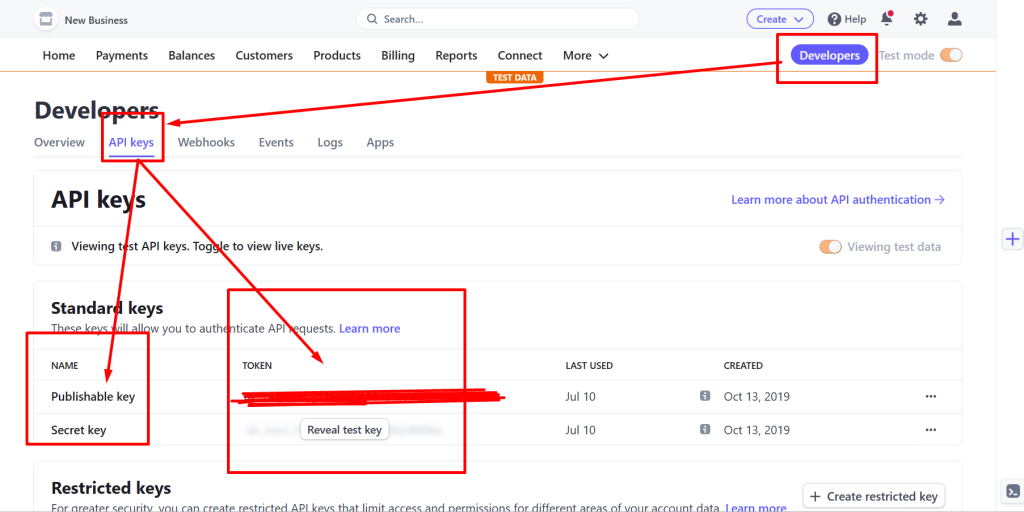Toggle Test mode switch in navigation bar
1024x512 pixels.
[951, 56]
